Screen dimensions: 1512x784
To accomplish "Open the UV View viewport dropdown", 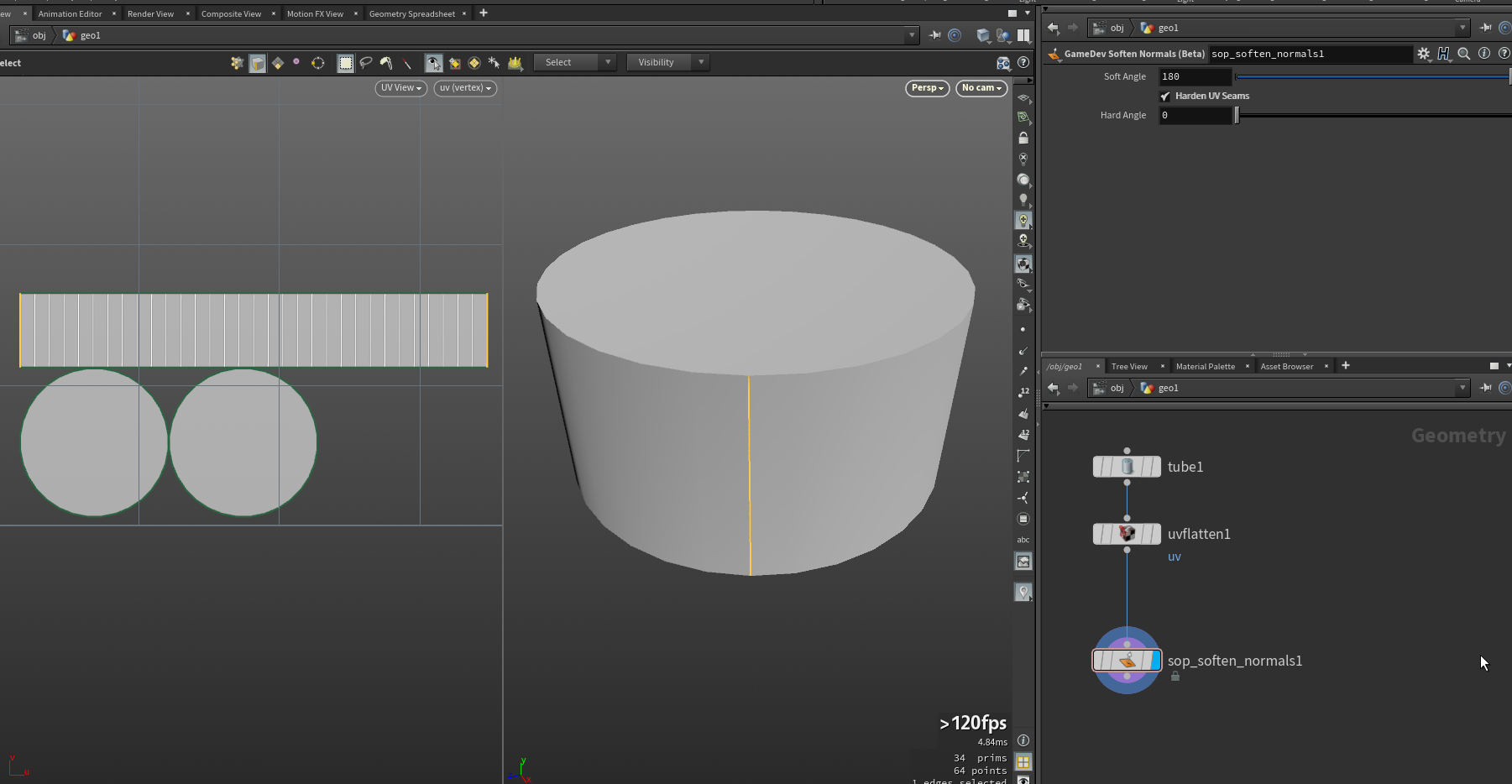I will 400,88.
